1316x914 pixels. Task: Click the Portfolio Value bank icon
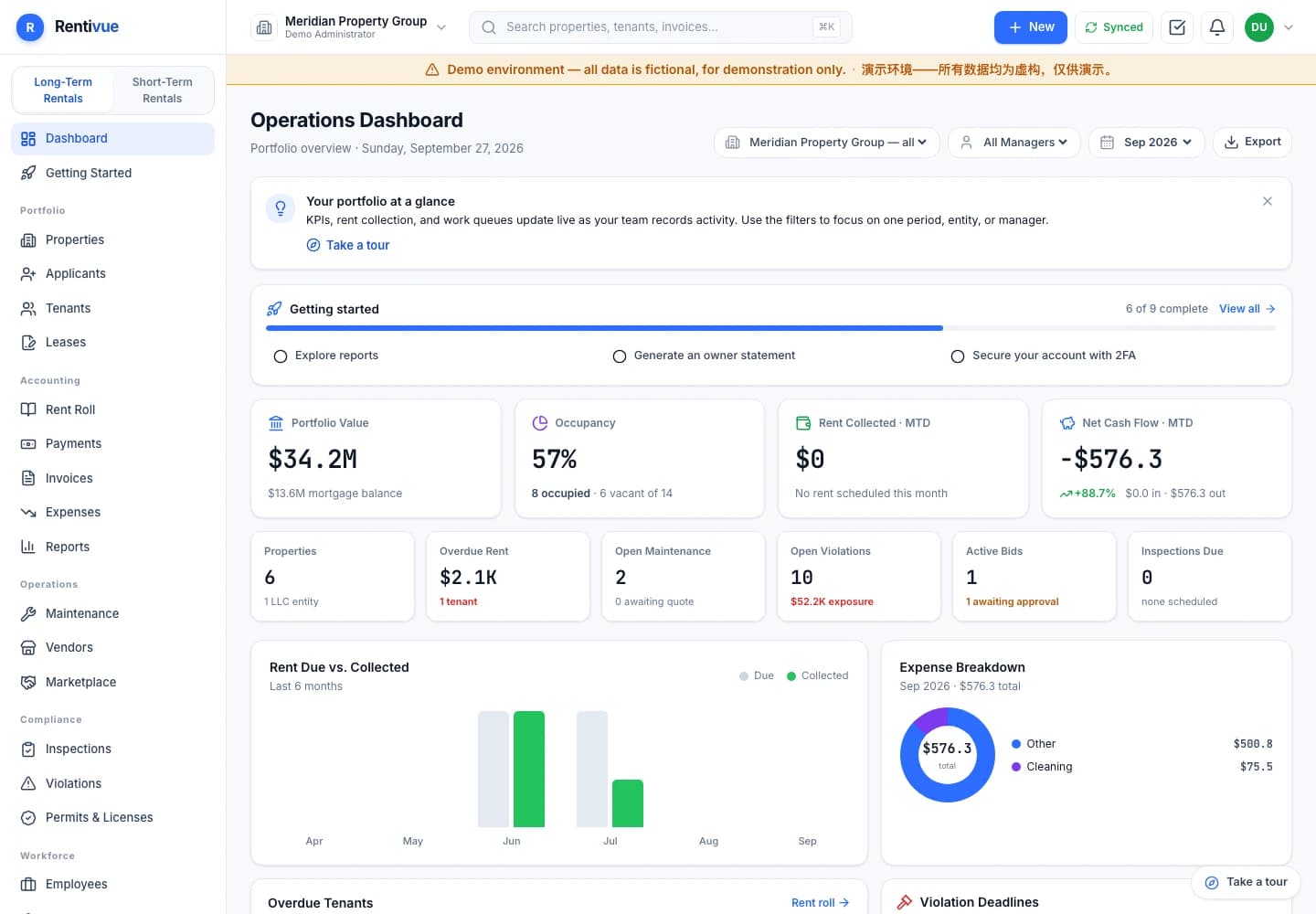click(276, 423)
